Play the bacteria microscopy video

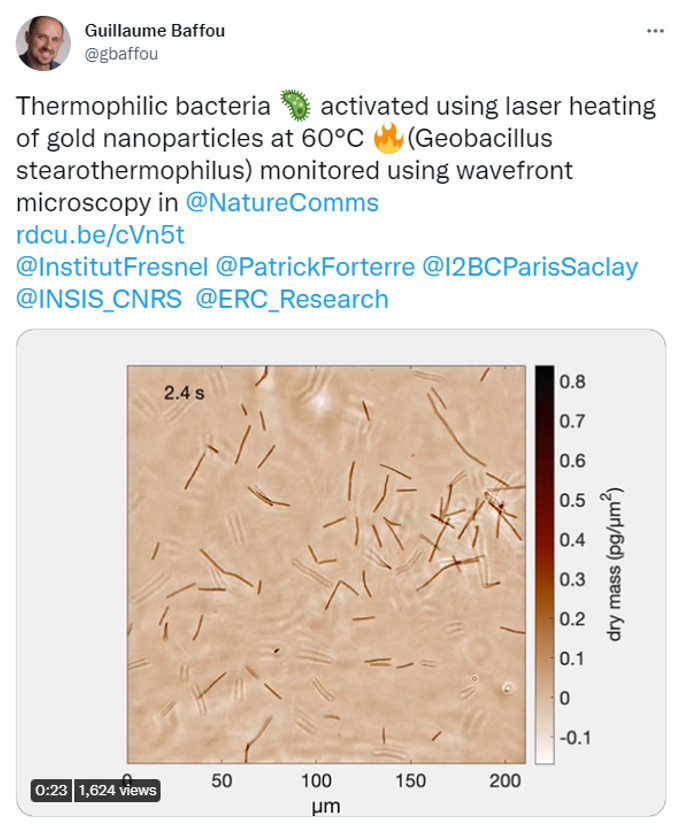[x=340, y=565]
